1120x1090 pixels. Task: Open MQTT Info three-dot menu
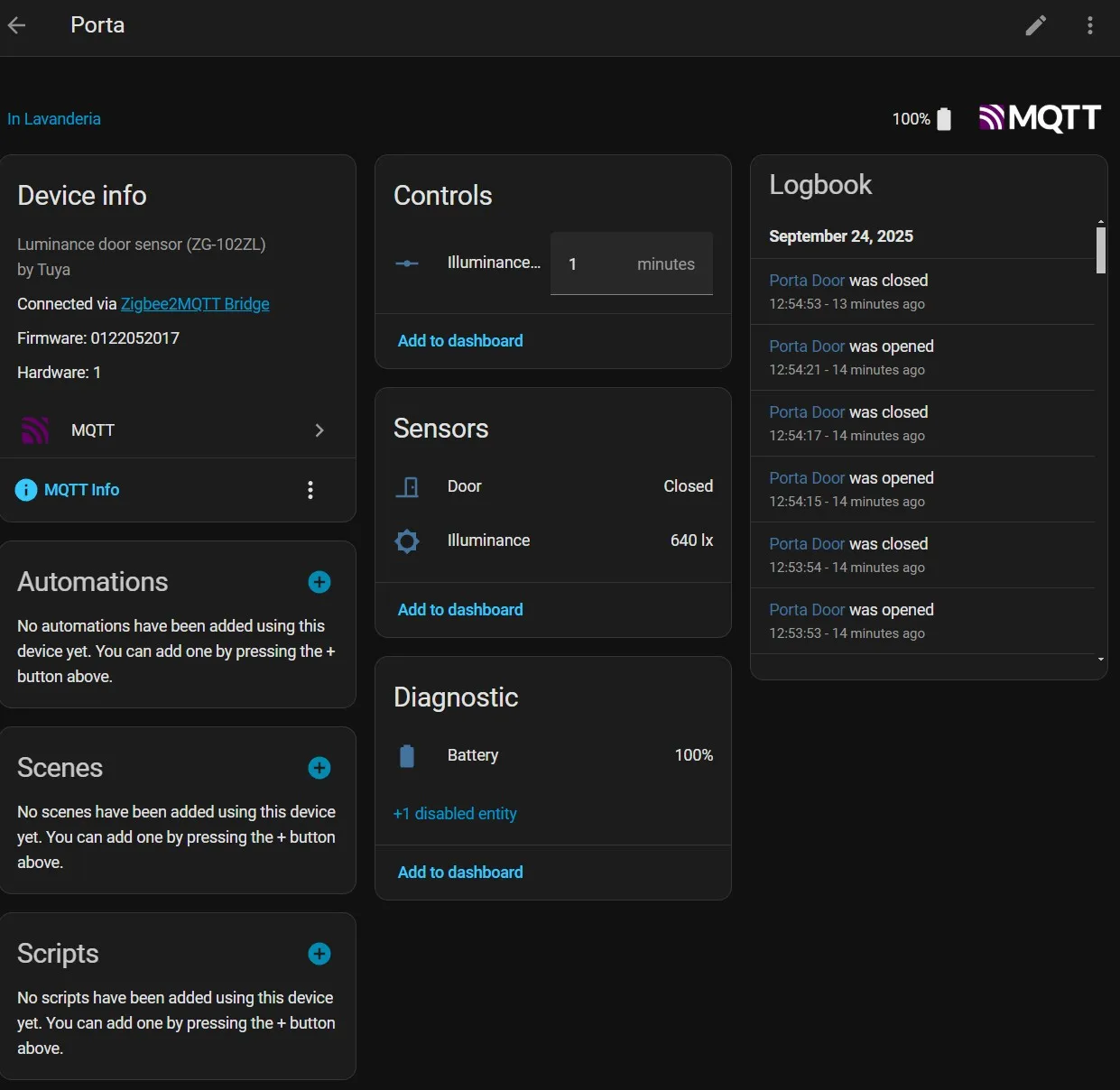(x=310, y=490)
